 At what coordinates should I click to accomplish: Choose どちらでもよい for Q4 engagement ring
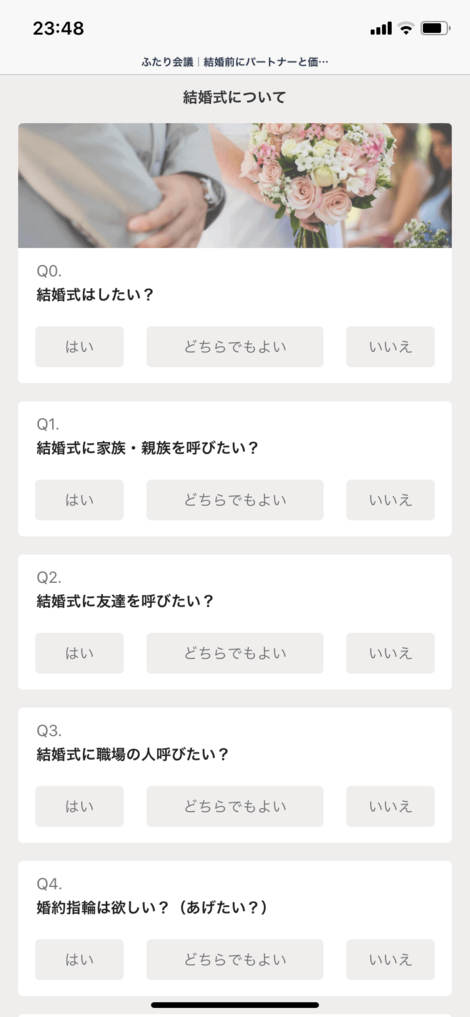click(x=235, y=960)
